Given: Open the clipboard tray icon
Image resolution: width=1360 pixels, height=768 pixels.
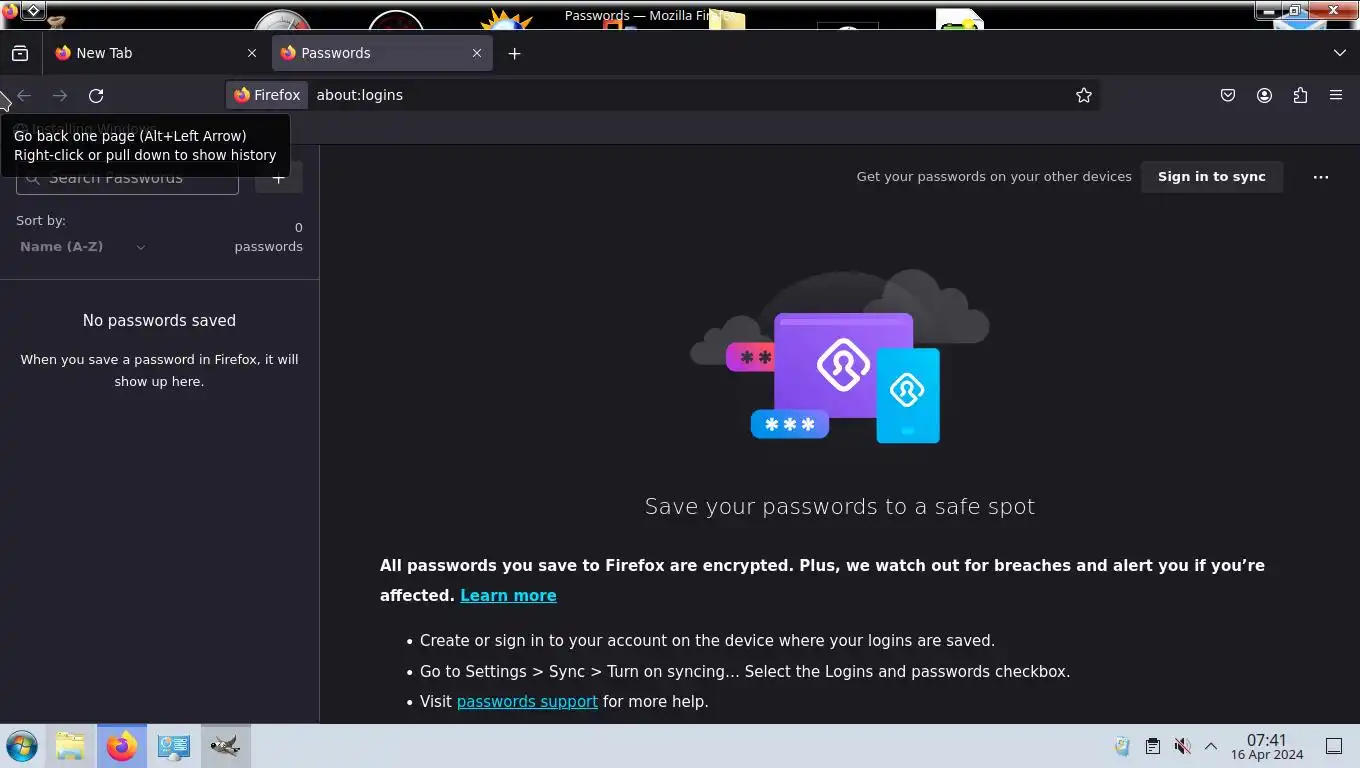Looking at the screenshot, I should (1152, 746).
